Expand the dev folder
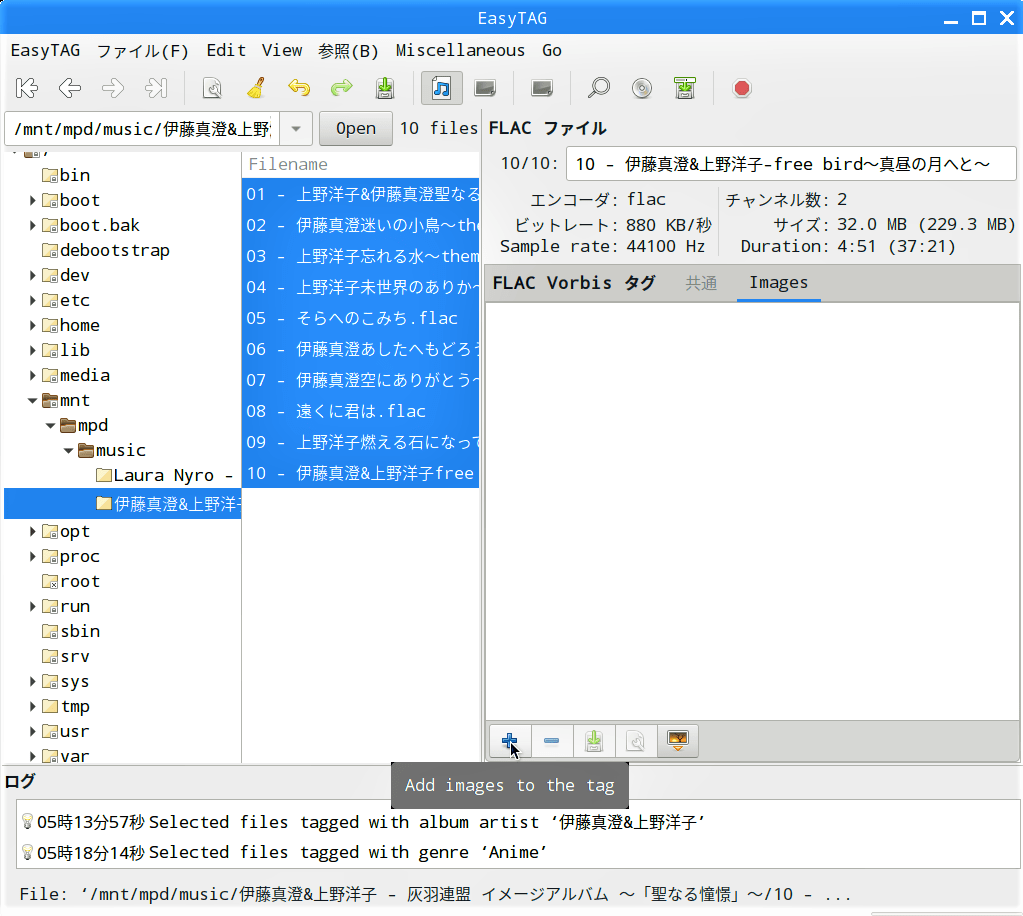 32,275
